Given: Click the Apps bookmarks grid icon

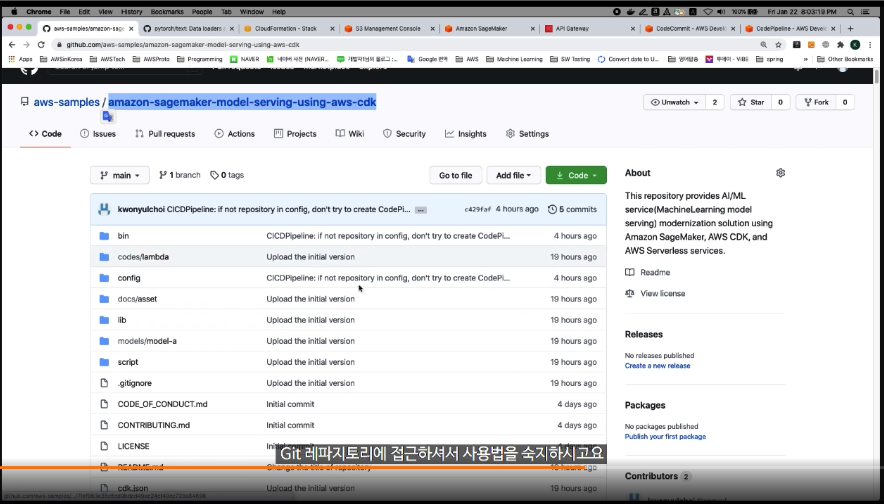Looking at the screenshot, I should tap(11, 59).
